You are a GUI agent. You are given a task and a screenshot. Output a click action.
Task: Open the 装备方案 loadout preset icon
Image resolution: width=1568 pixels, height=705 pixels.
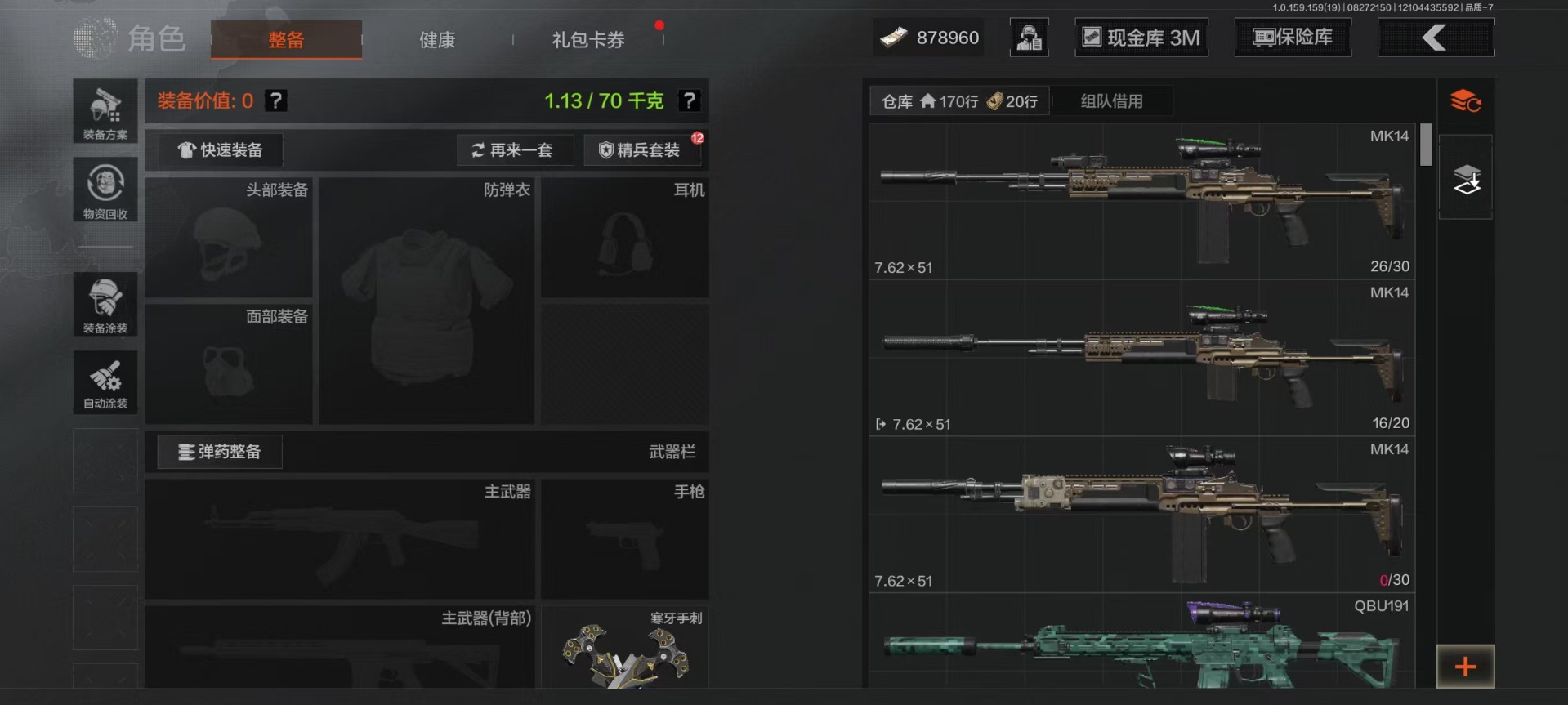[x=105, y=111]
